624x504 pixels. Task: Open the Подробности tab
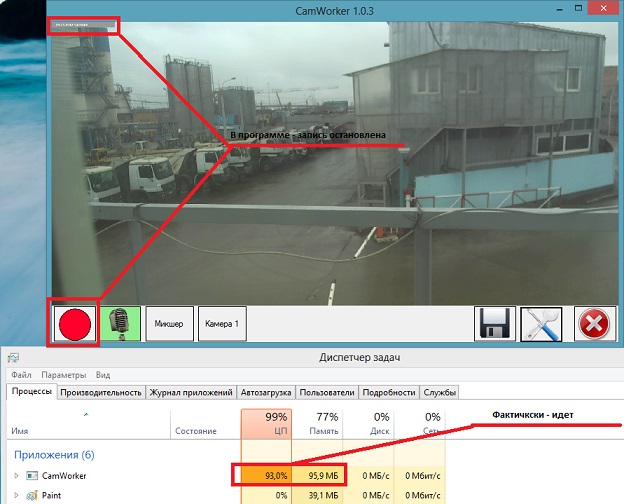click(x=389, y=393)
